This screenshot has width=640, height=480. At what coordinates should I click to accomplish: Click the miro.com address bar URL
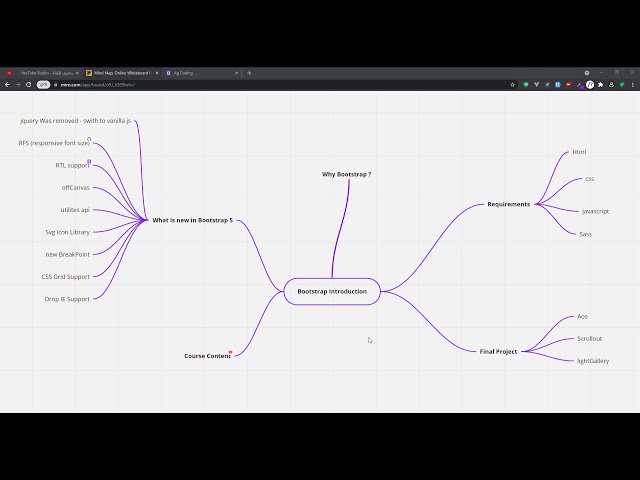(x=98, y=84)
